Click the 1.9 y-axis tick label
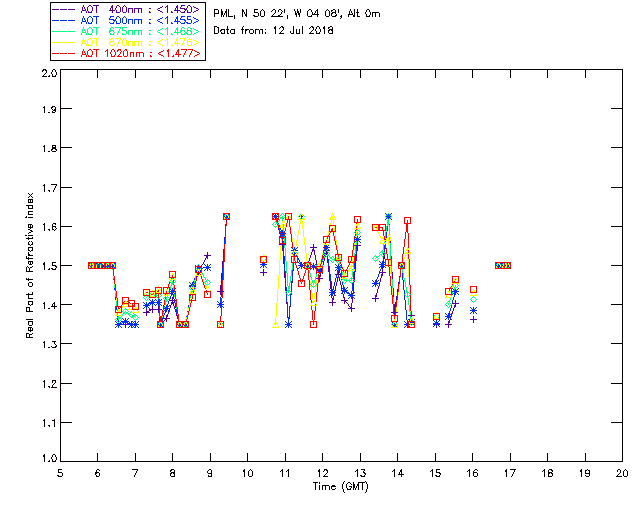Viewport: 640px width, 512px height. coord(49,109)
